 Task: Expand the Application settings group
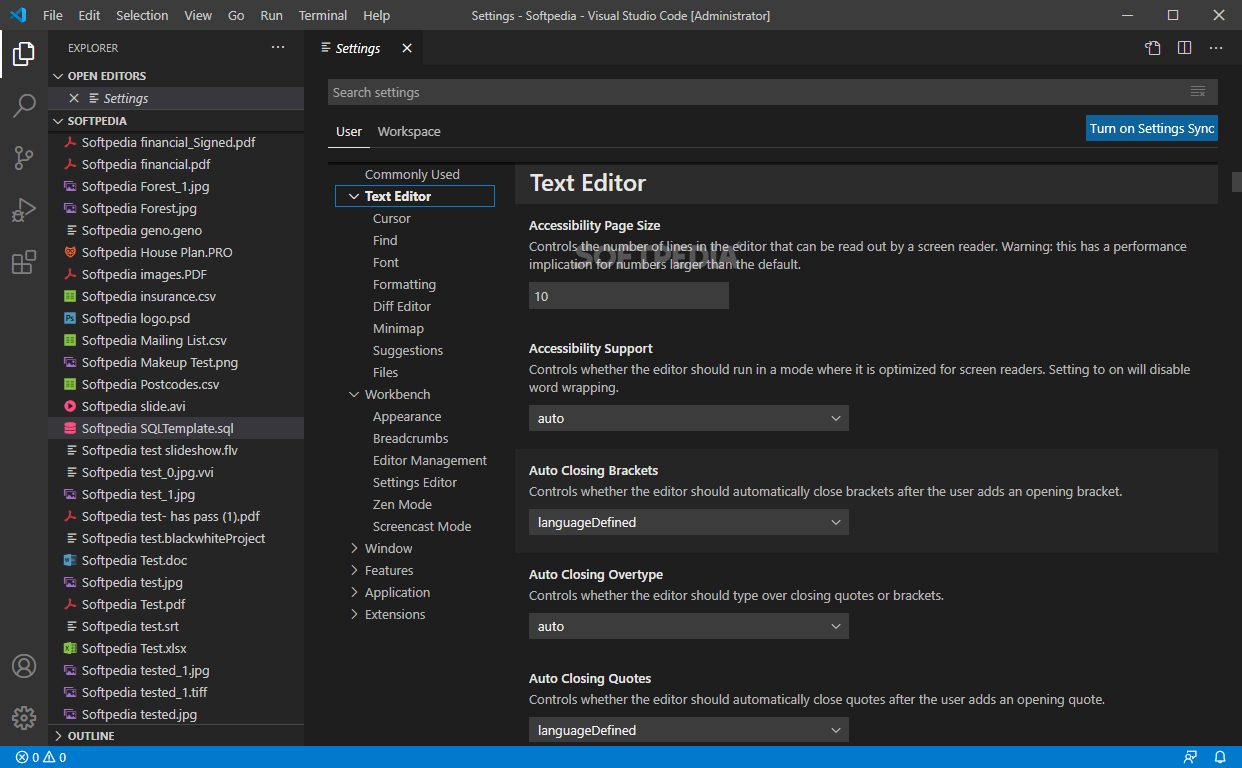click(353, 592)
